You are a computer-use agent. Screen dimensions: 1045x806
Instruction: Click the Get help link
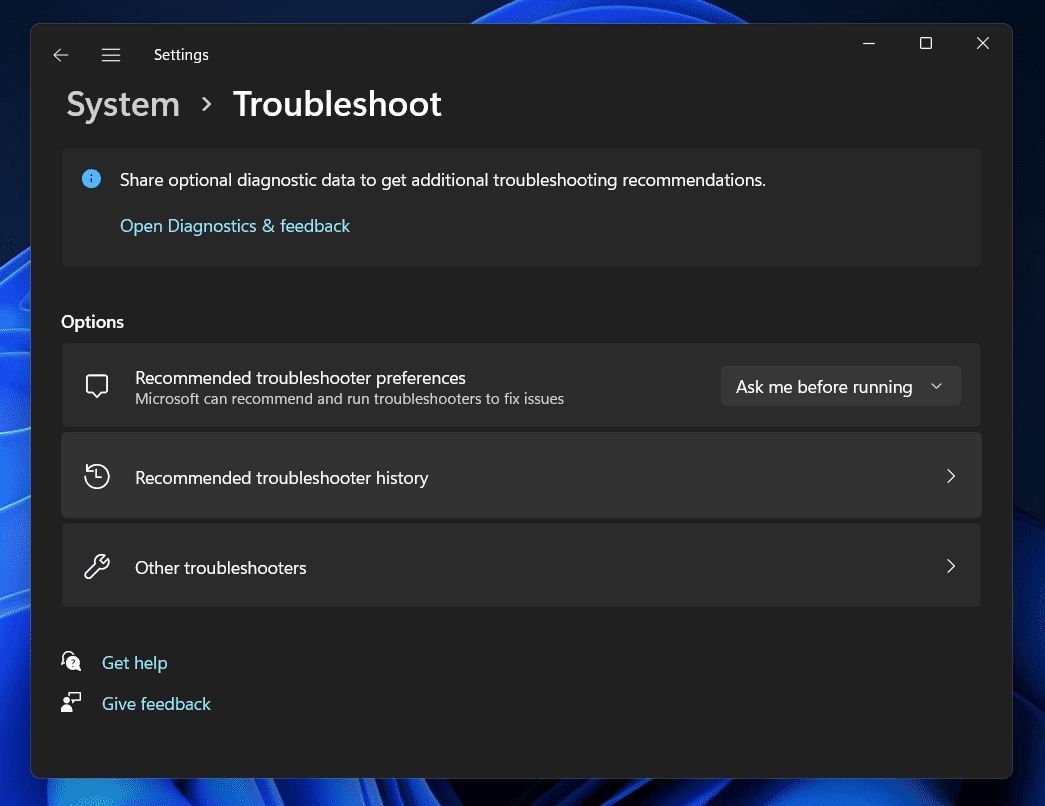pyautogui.click(x=135, y=663)
